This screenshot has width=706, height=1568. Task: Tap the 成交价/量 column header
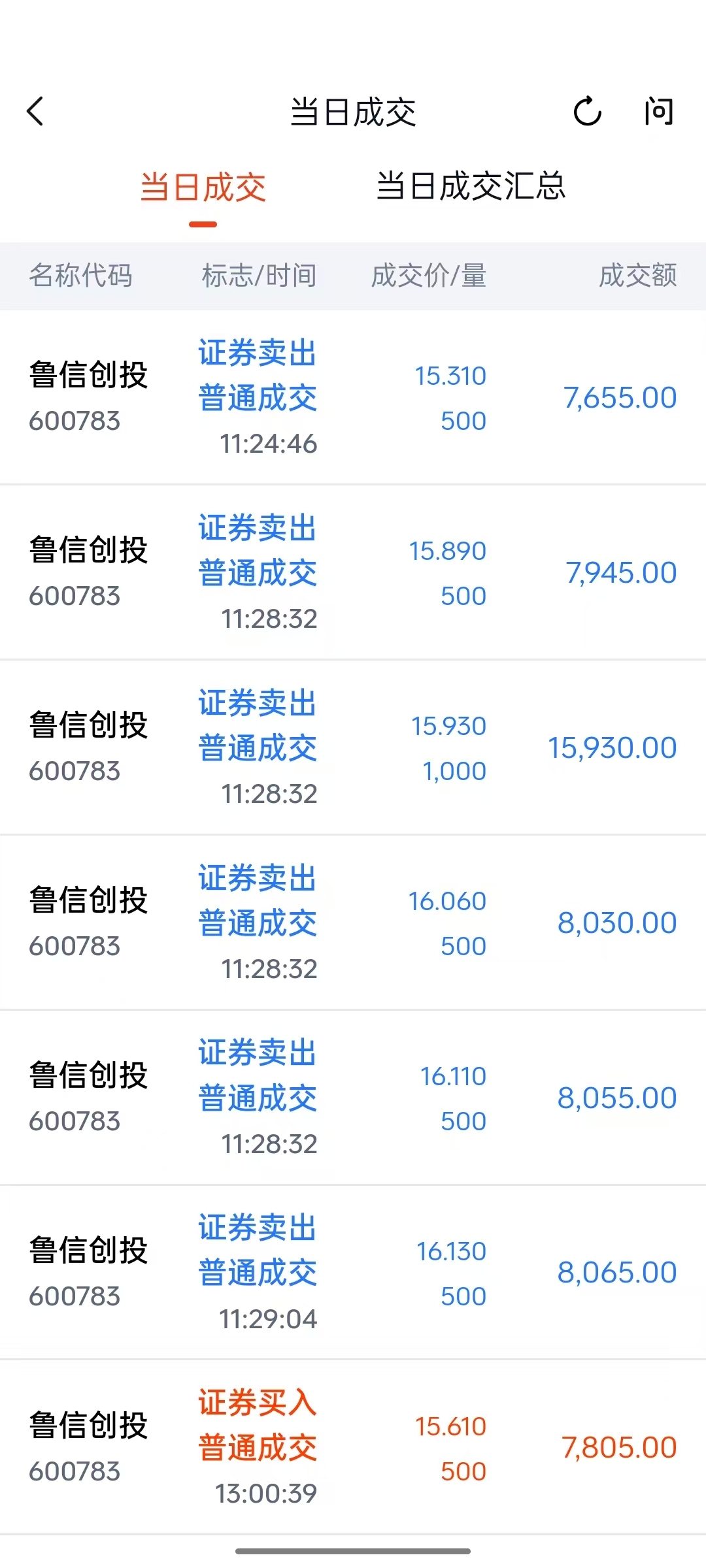point(429,275)
